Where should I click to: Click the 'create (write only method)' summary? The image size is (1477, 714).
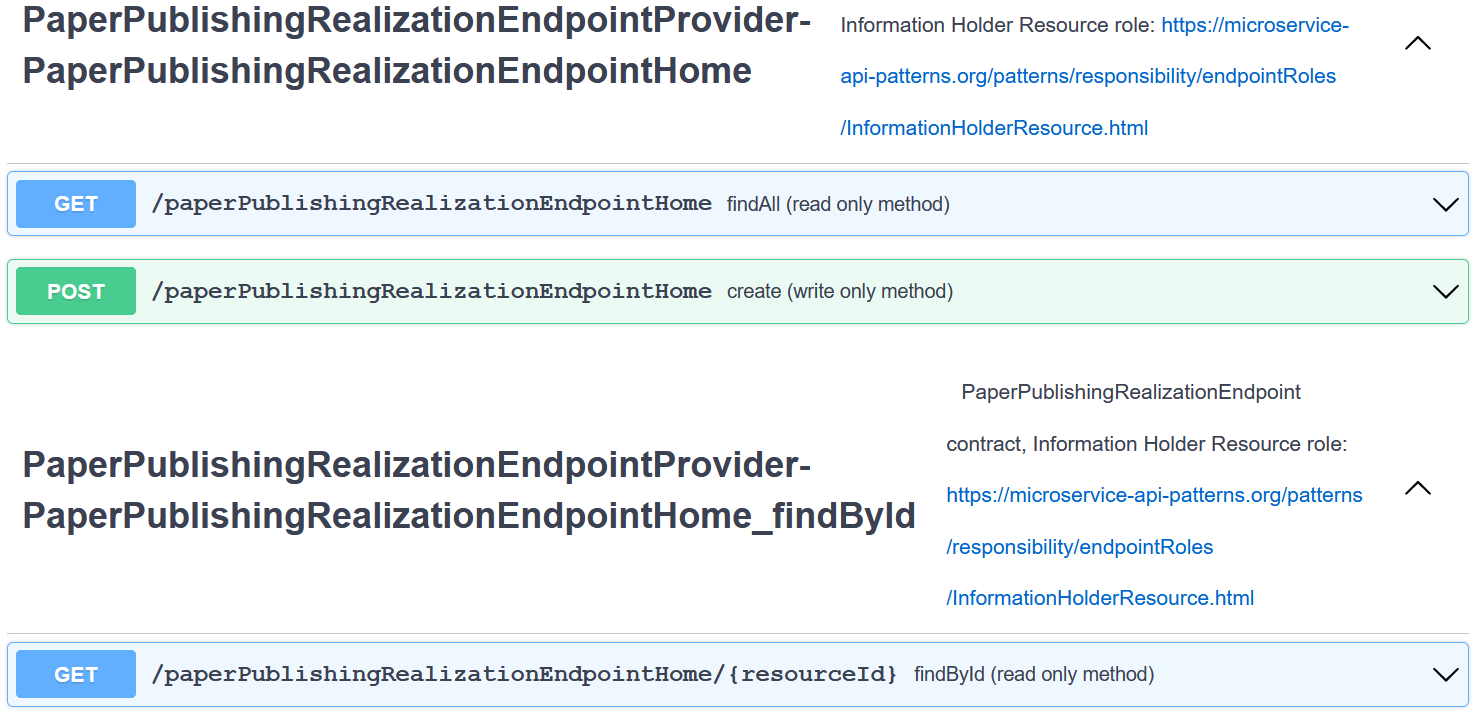pyautogui.click(x=840, y=292)
